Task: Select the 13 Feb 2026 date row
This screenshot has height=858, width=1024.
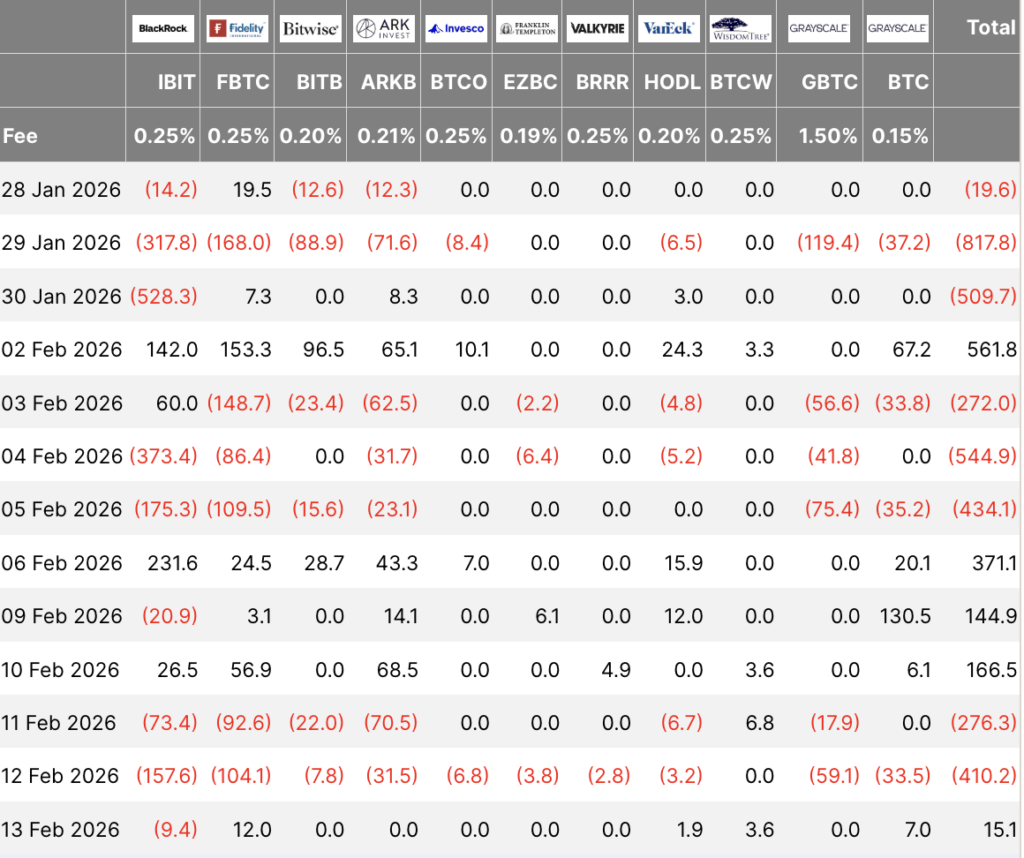Action: (x=62, y=829)
